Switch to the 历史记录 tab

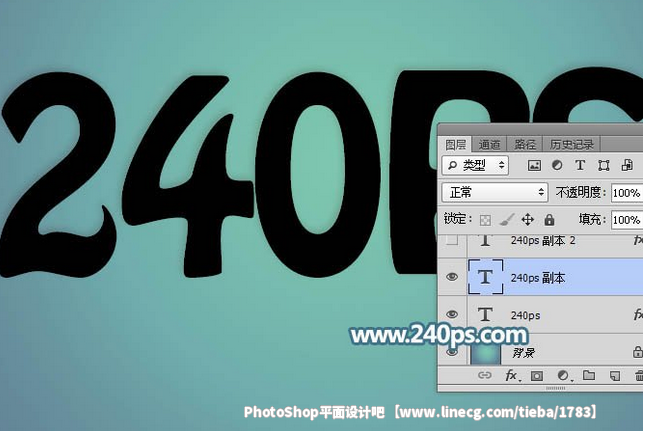click(x=572, y=145)
